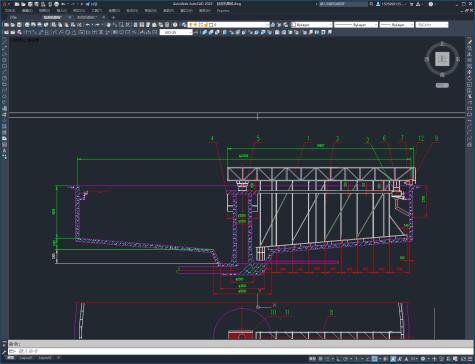Click Clean Screen icon in status bar
The width and height of the screenshot is (475, 364).
point(463,359)
